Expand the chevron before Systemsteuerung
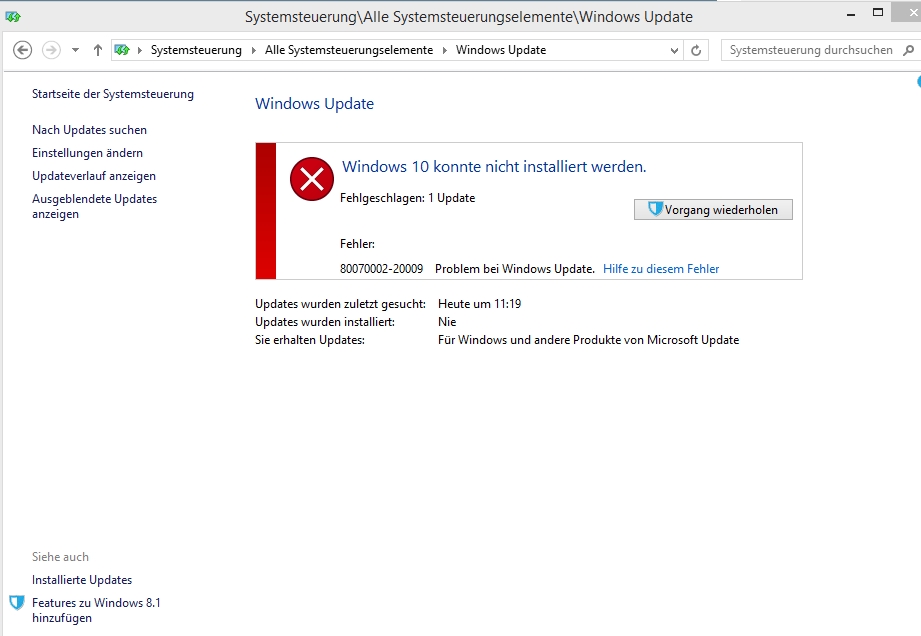This screenshot has width=921, height=636. pyautogui.click(x=140, y=51)
